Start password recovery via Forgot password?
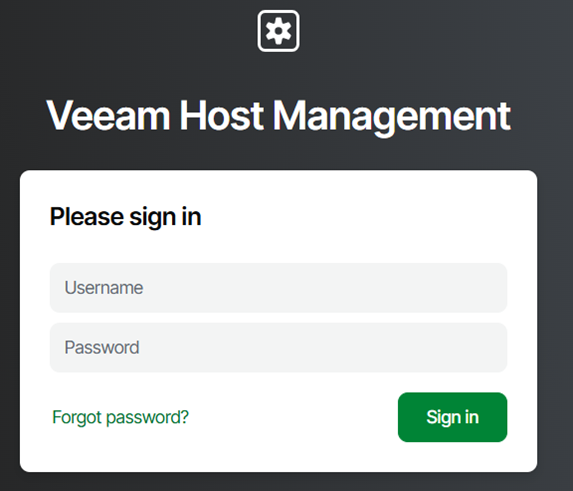The image size is (573, 491). (x=120, y=417)
